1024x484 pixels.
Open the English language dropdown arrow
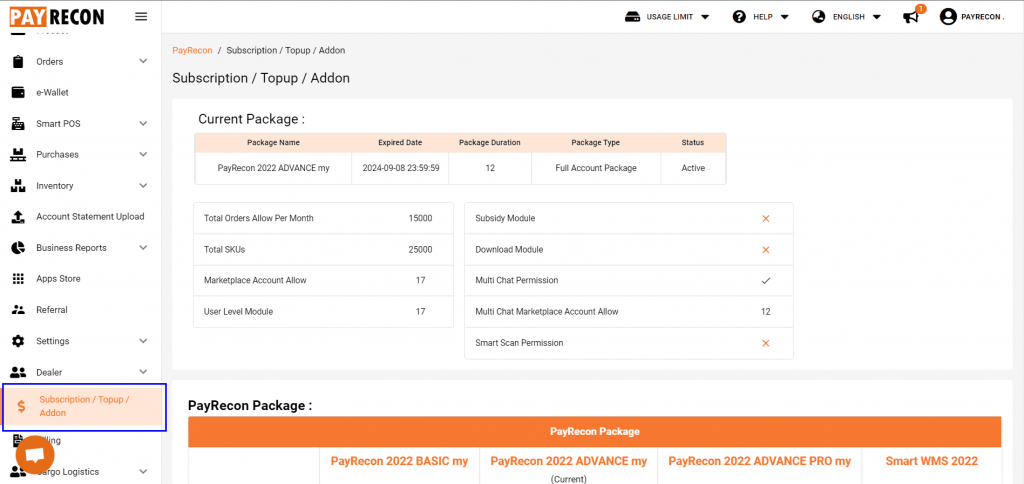(876, 17)
